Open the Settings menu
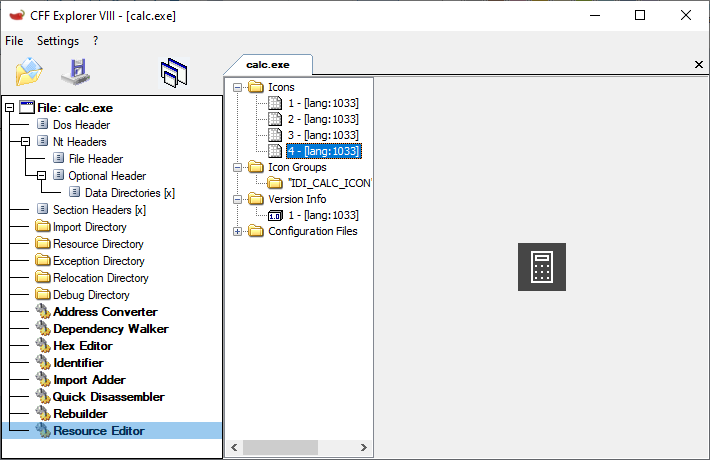 [58, 41]
